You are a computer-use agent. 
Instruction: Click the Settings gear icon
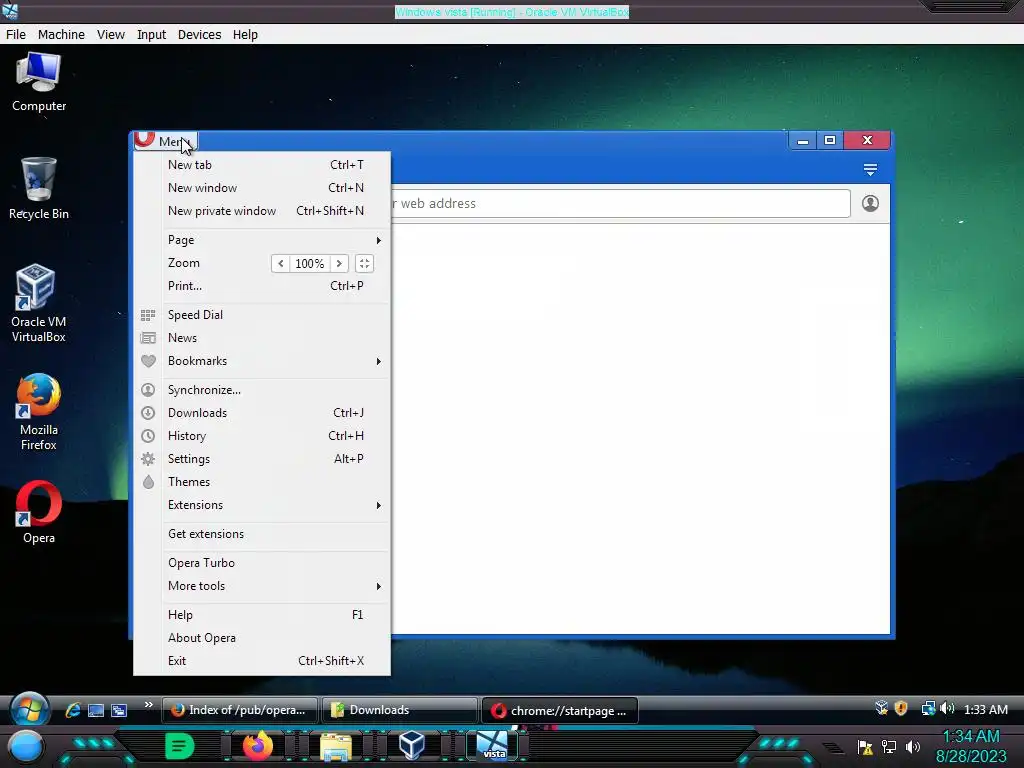coord(148,458)
